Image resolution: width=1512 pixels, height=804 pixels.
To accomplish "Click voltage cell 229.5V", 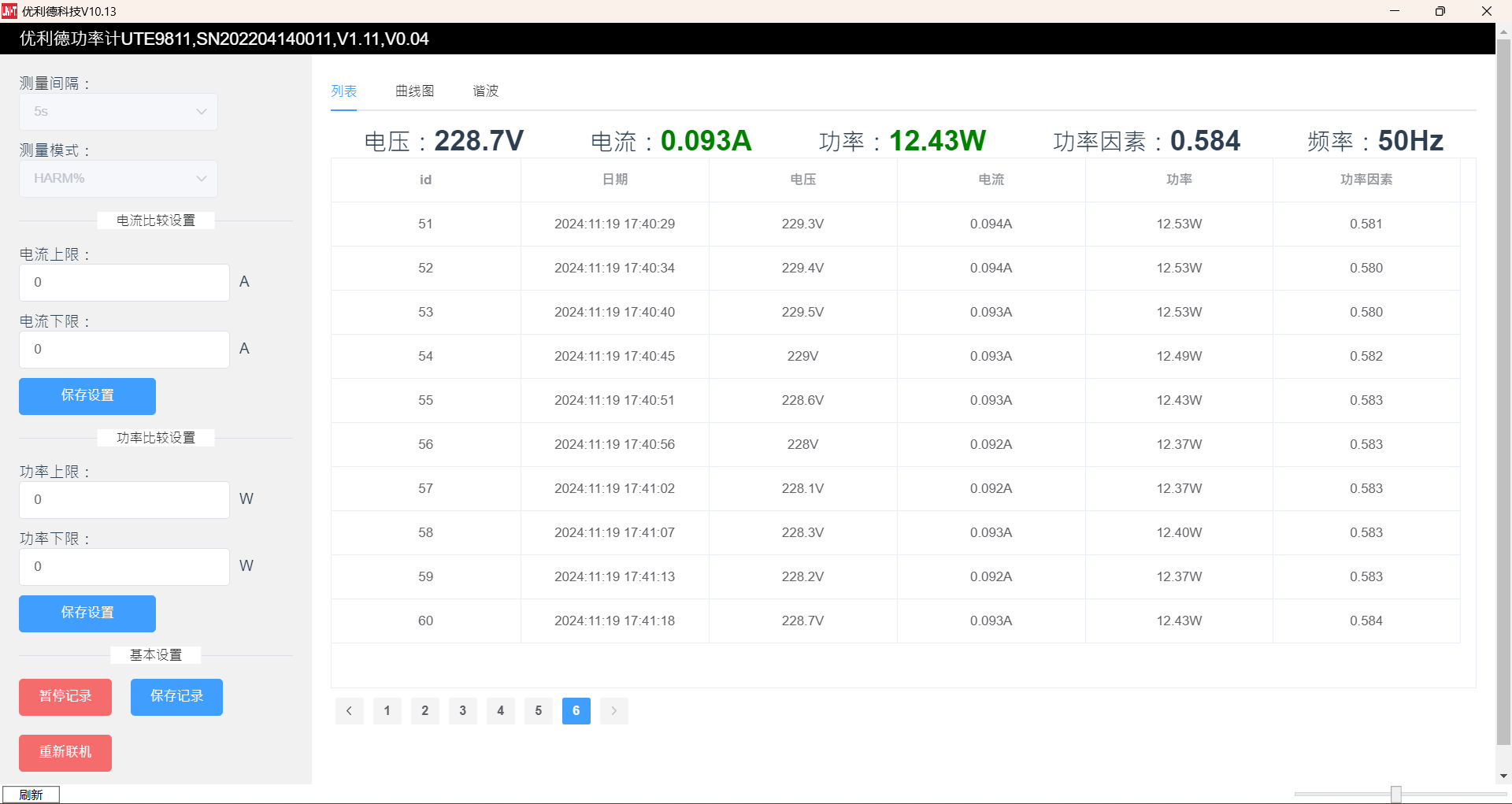I will pos(802,313).
